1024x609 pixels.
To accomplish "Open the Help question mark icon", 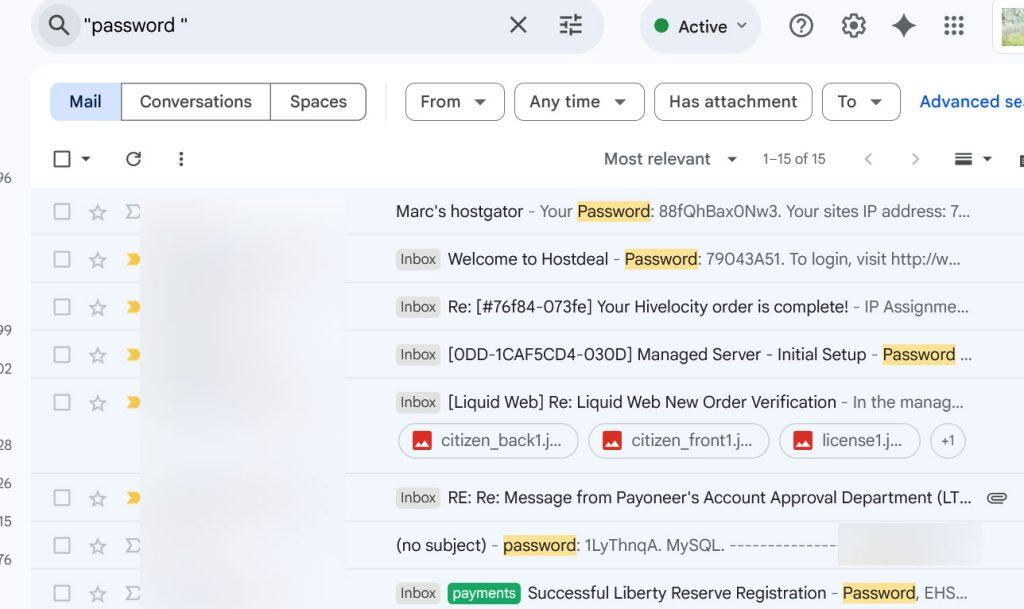I will [x=801, y=26].
